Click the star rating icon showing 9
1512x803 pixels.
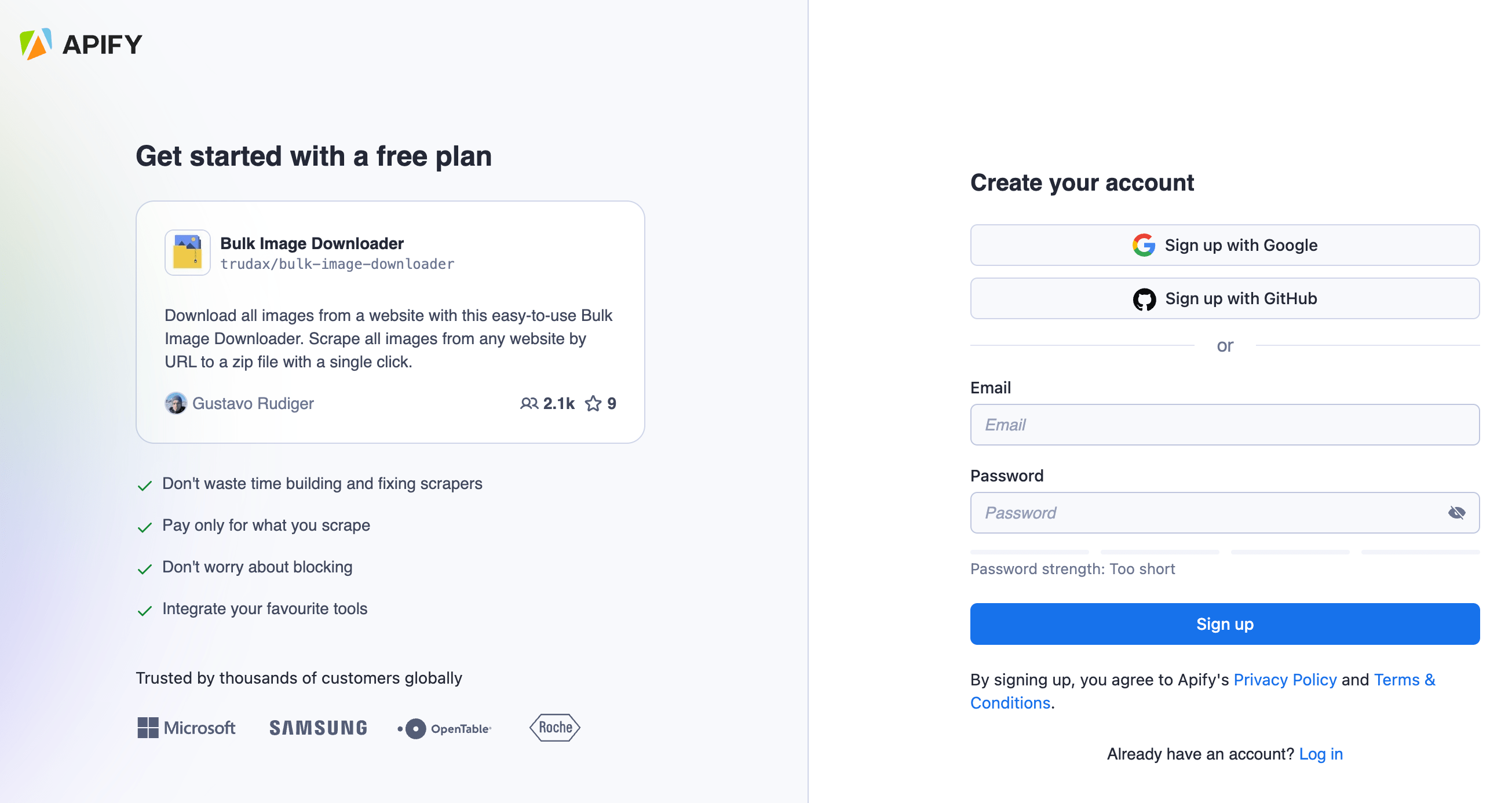tap(593, 403)
